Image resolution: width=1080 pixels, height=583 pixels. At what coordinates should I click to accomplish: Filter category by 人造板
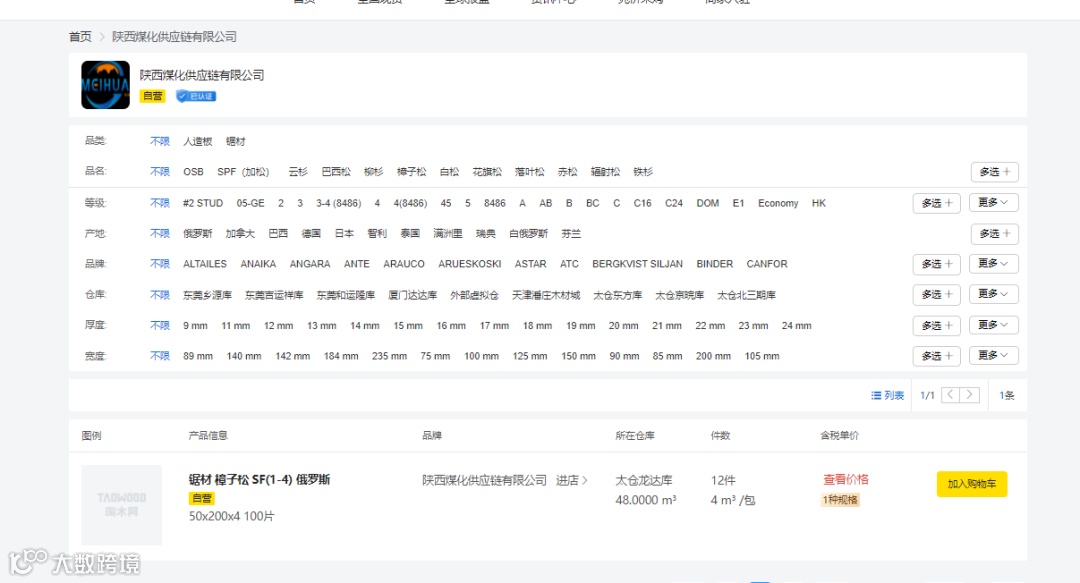pyautogui.click(x=198, y=141)
